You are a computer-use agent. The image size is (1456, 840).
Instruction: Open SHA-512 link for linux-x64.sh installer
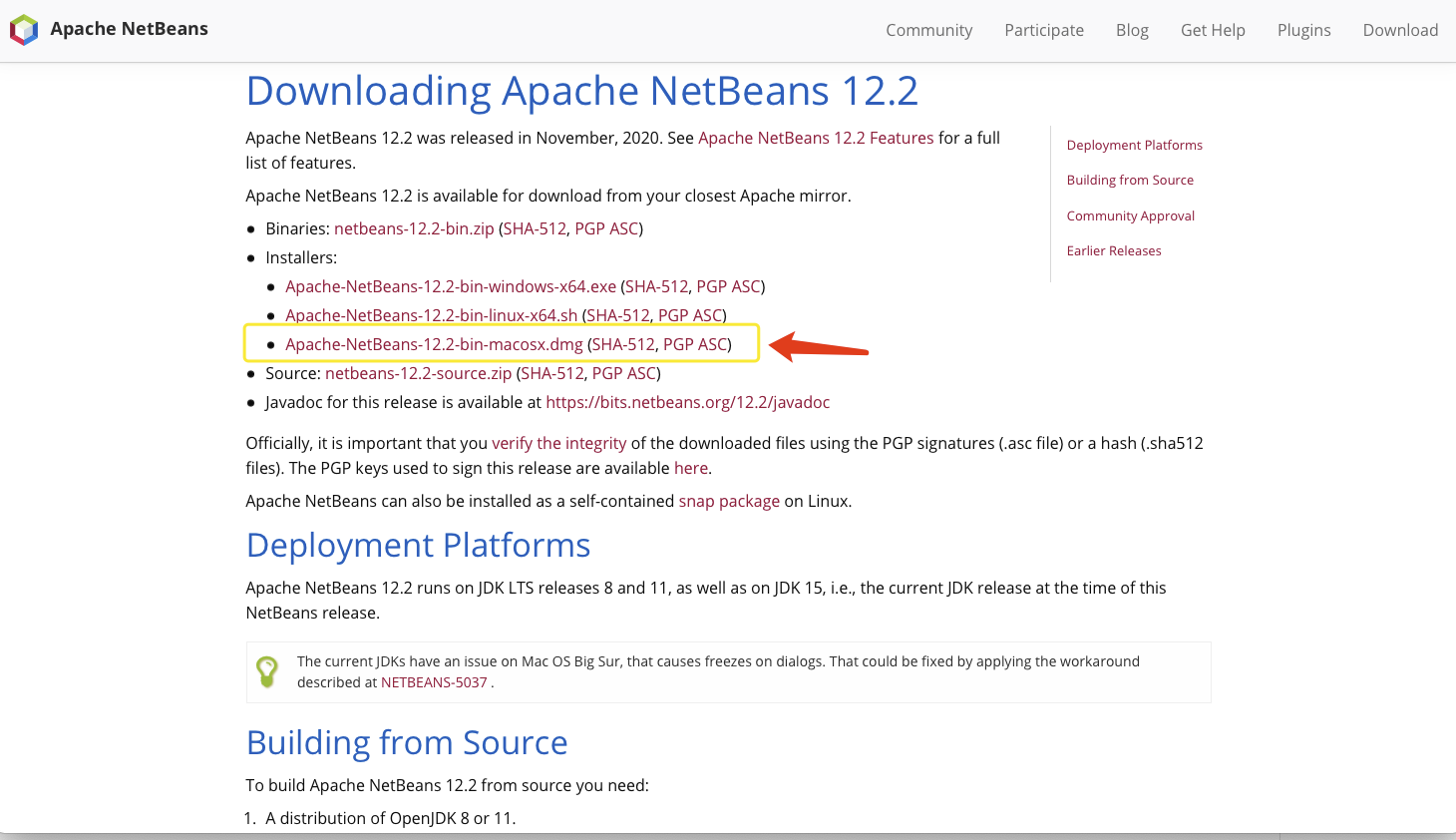coord(618,315)
